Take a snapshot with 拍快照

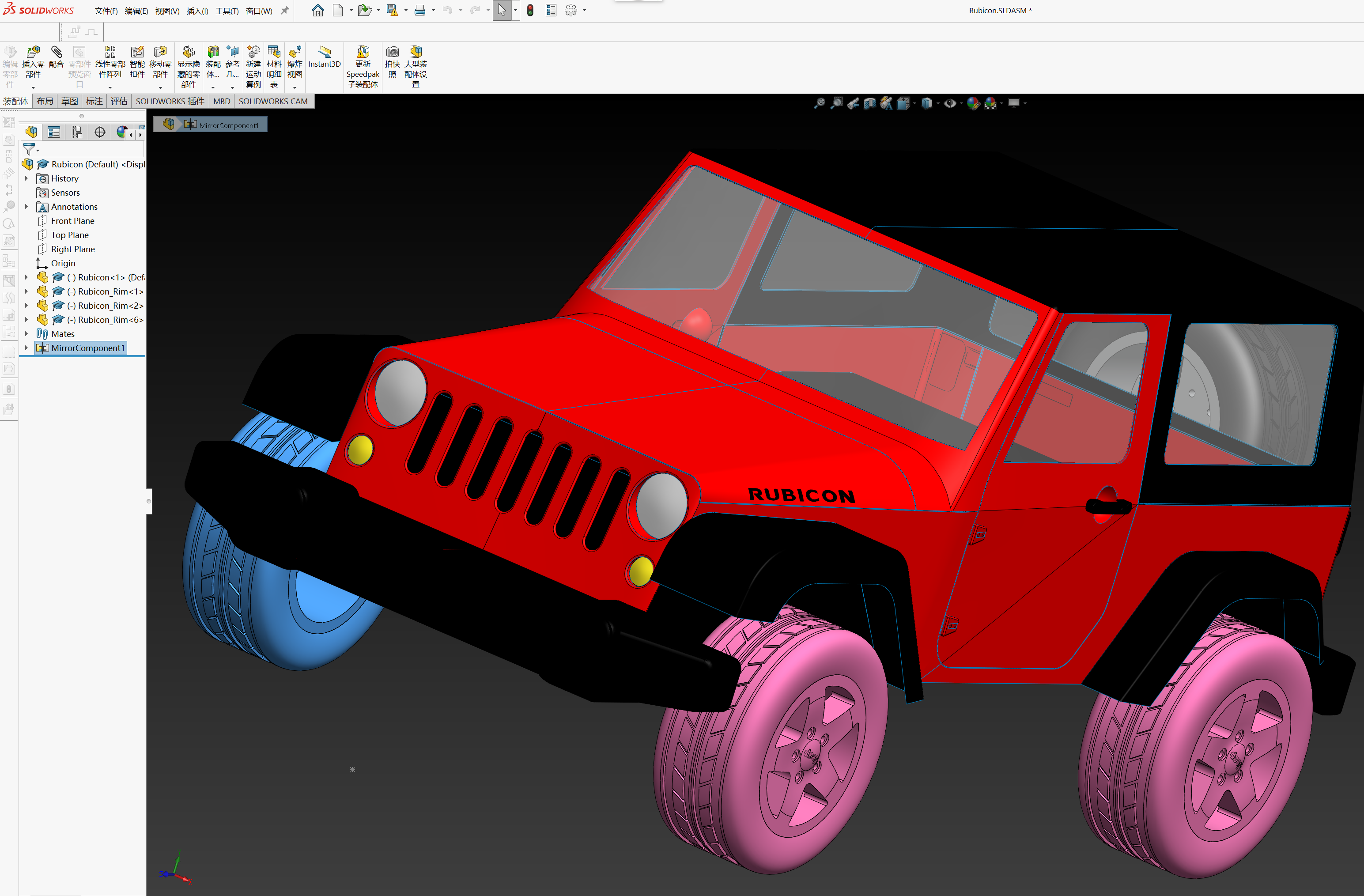click(392, 62)
